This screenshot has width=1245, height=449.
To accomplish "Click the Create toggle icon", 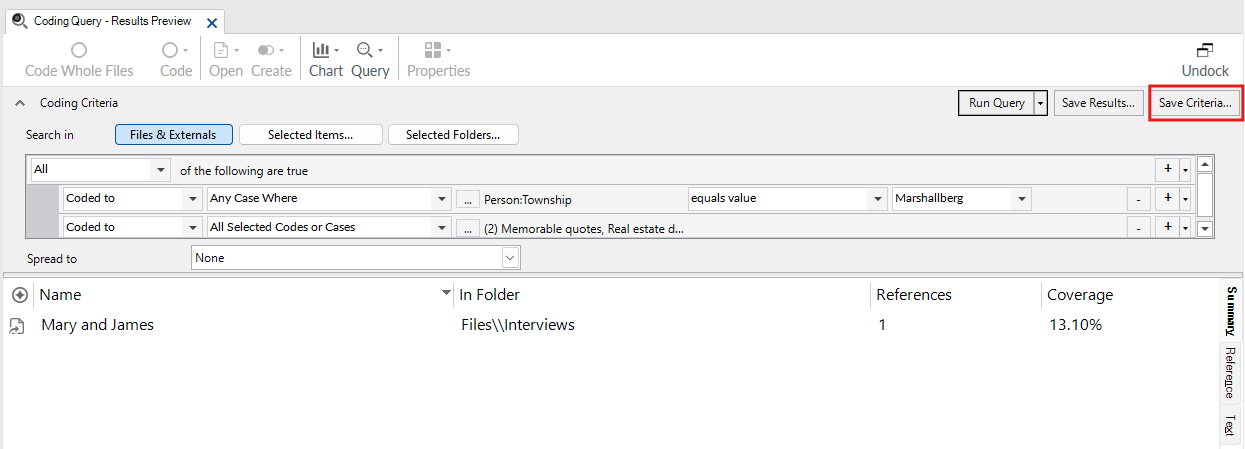I will pyautogui.click(x=266, y=50).
